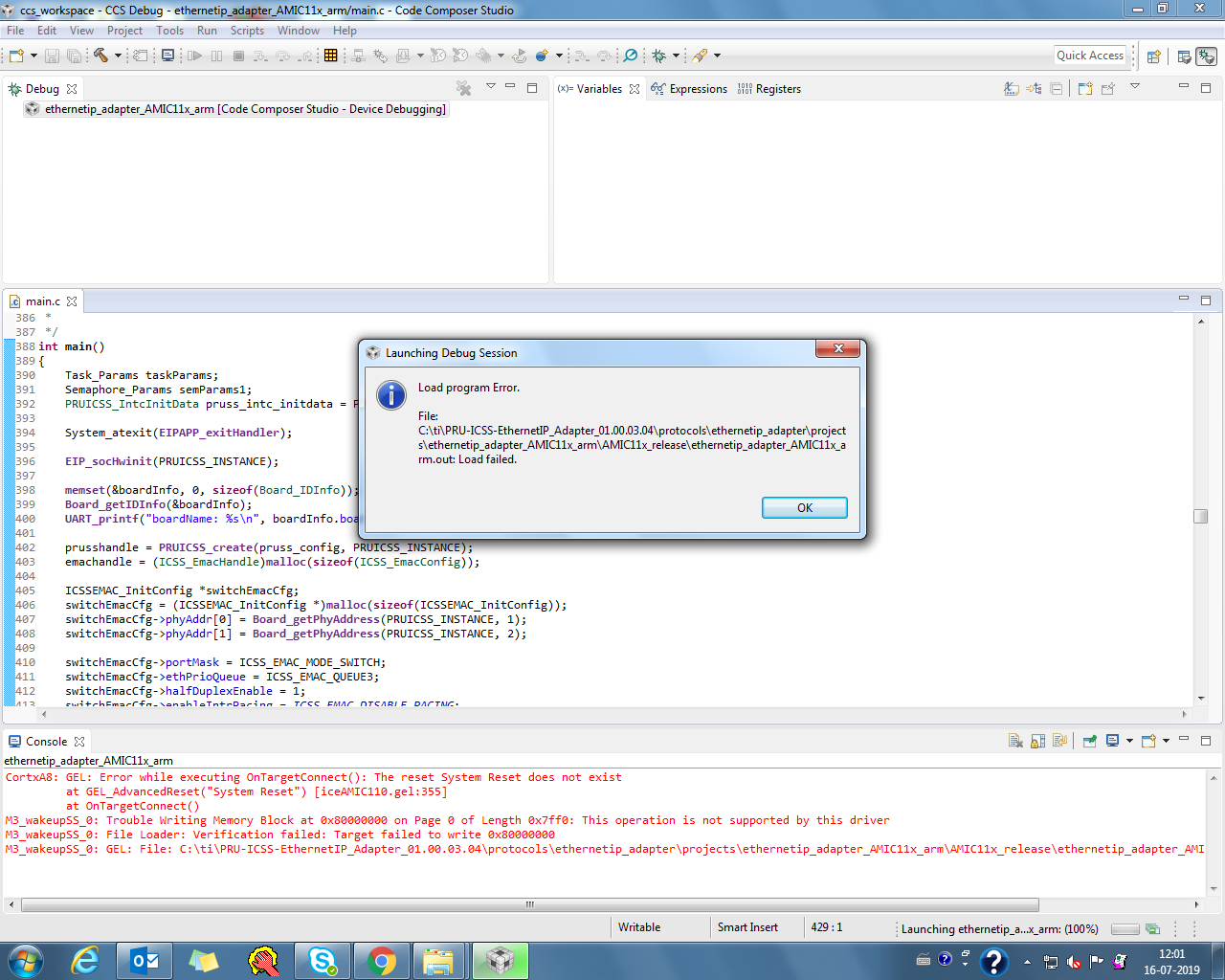Image resolution: width=1225 pixels, height=980 pixels.
Task: Open Outlook from the taskbar
Action: [145, 961]
